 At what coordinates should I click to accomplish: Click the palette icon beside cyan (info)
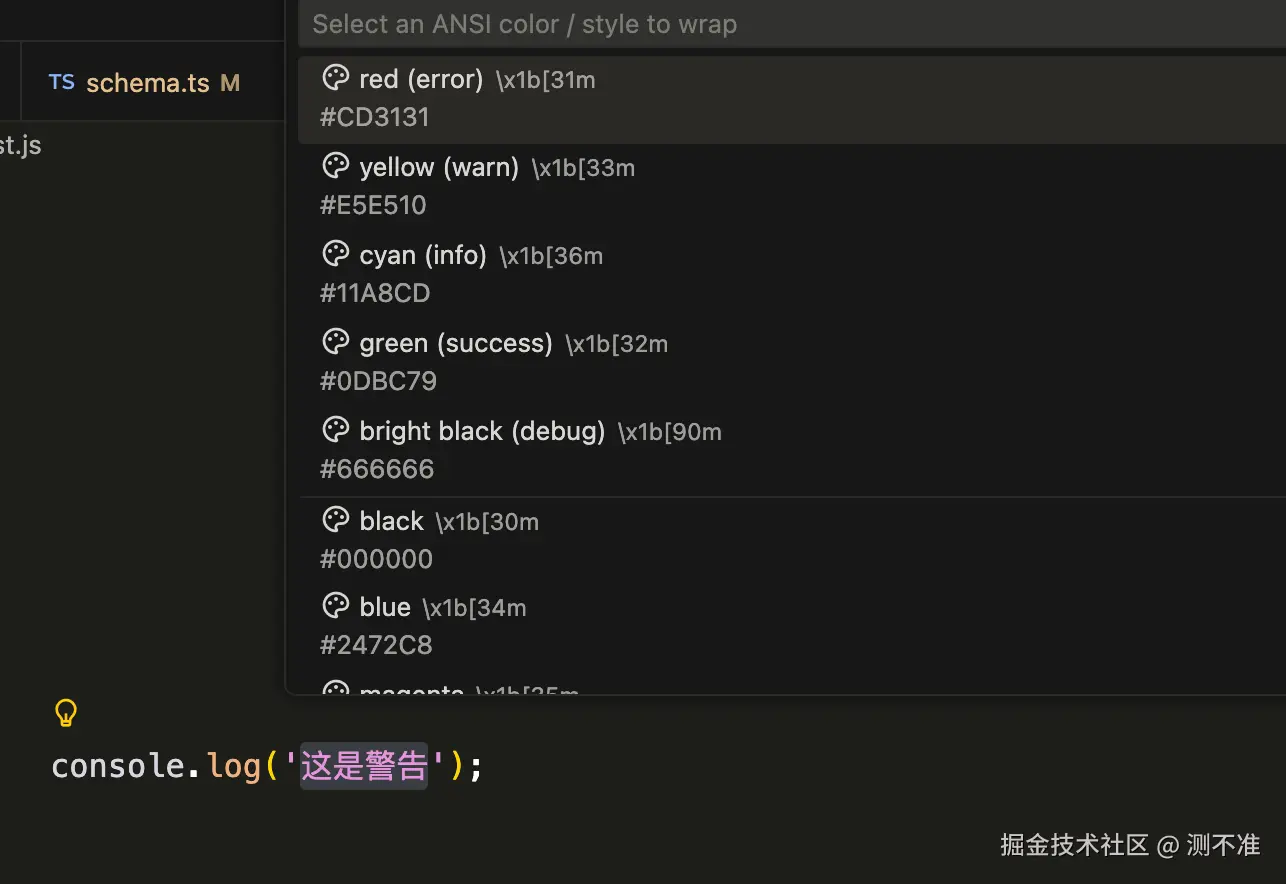[336, 254]
